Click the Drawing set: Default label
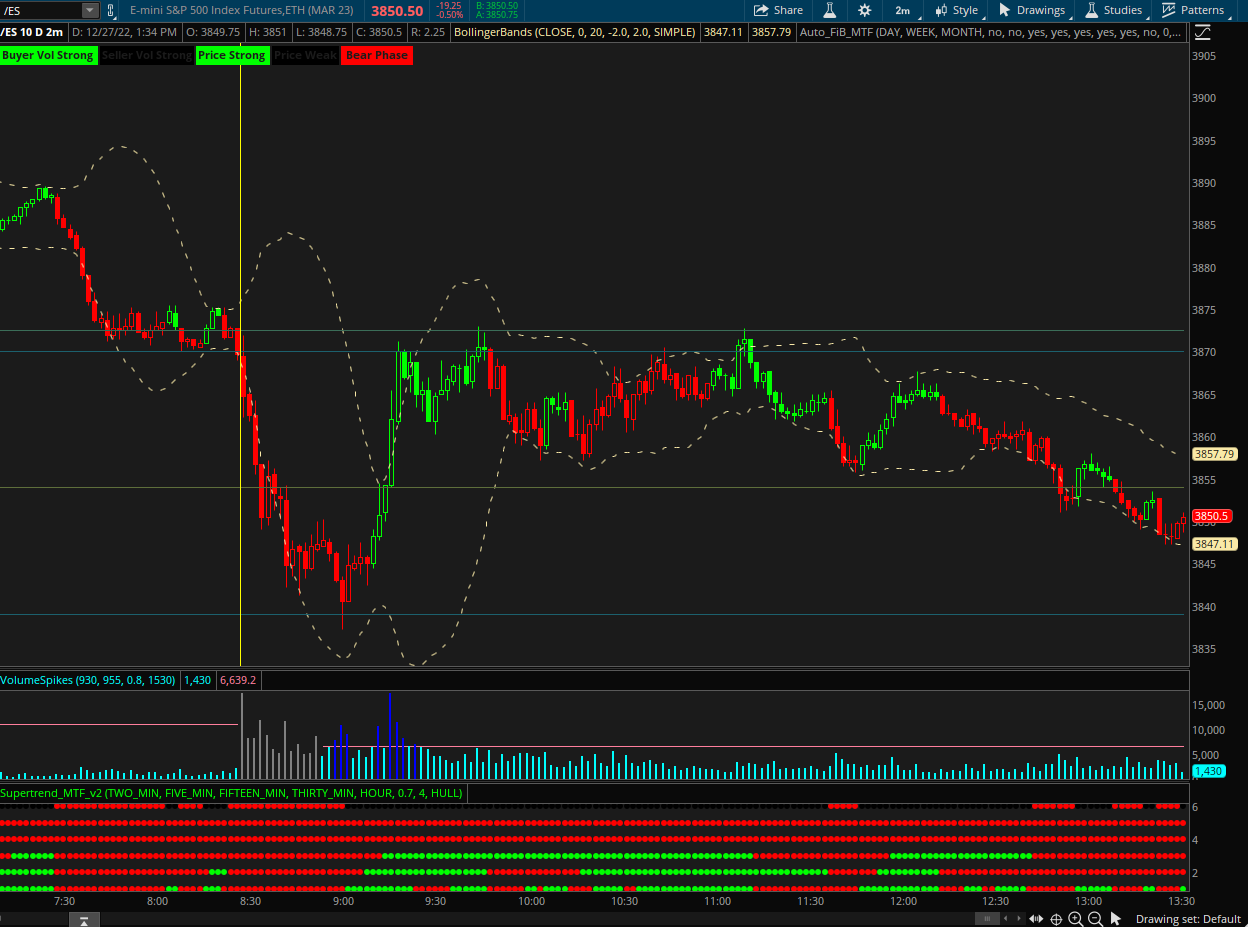The width and height of the screenshot is (1248, 927). tap(1188, 919)
